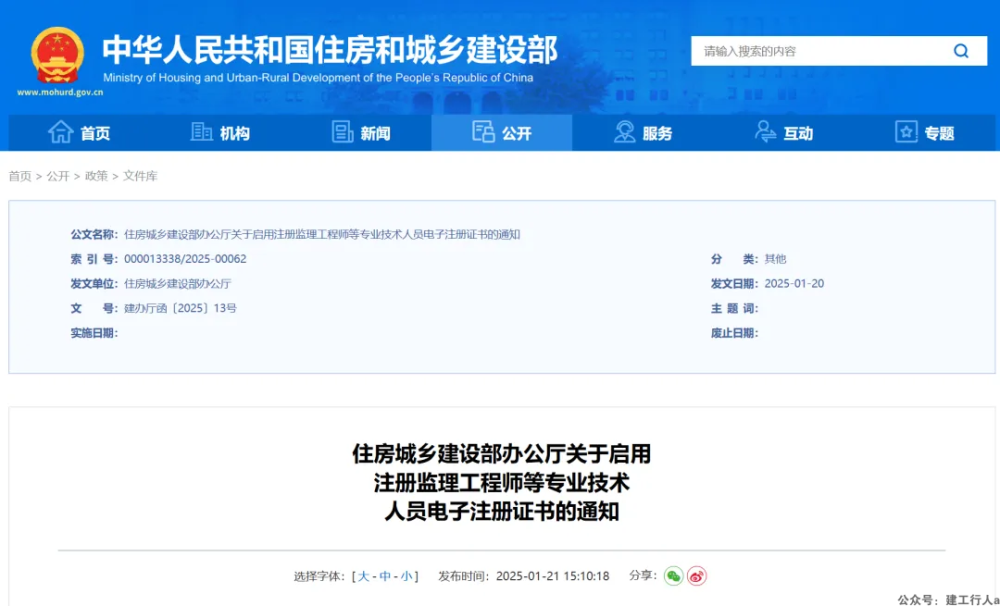
Task: Click the document-lock icon beside 公开
Action: (x=483, y=132)
